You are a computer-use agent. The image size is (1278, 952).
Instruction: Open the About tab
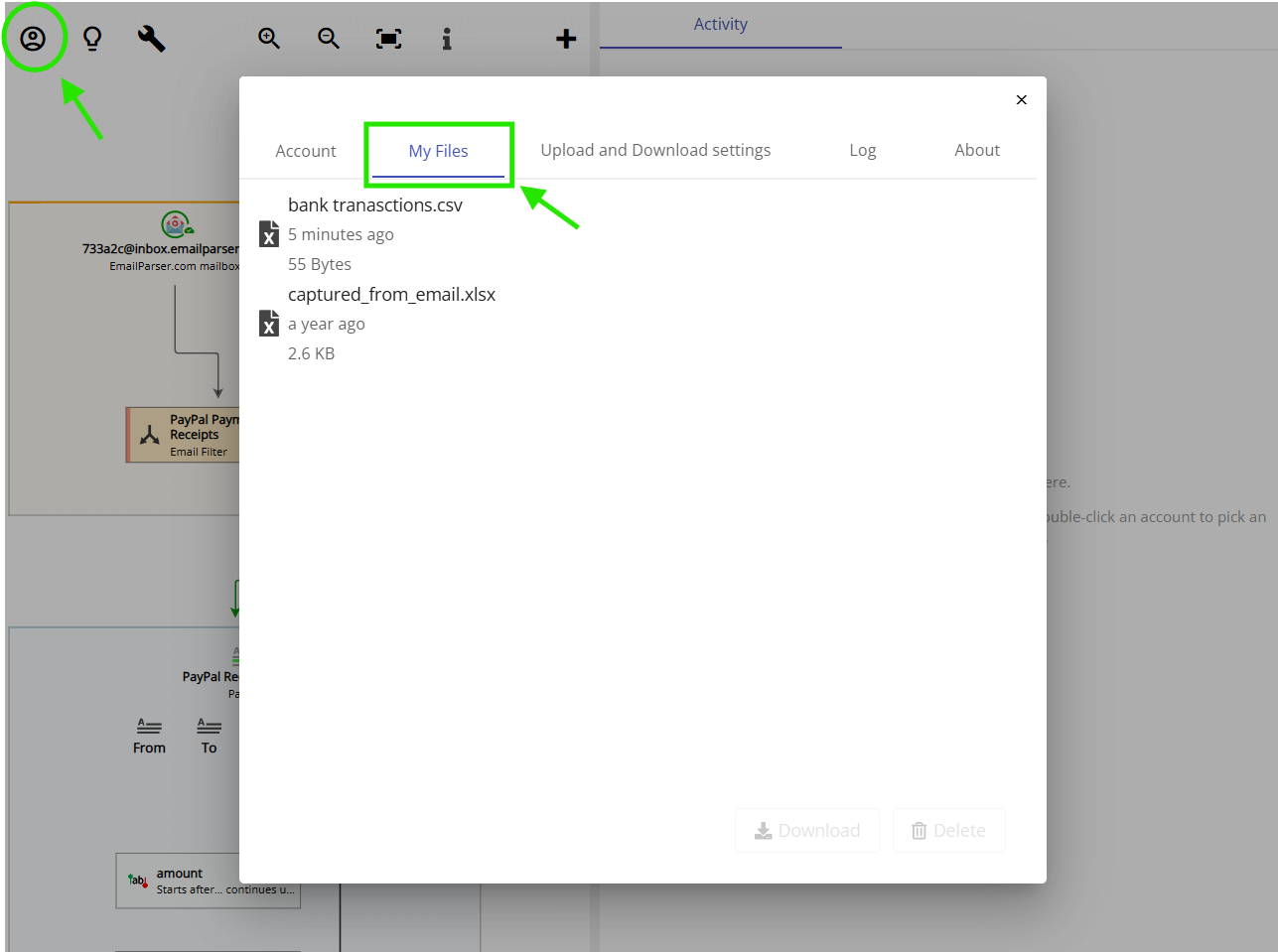[x=976, y=150]
